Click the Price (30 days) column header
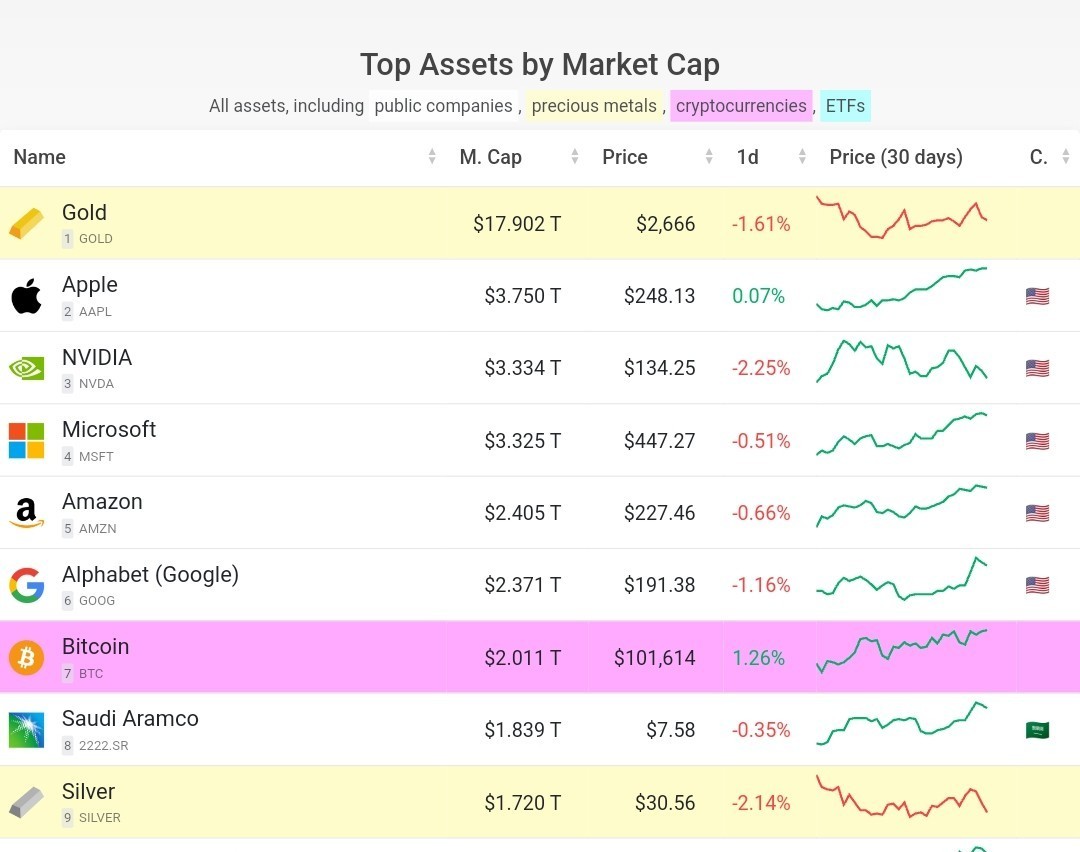This screenshot has width=1080, height=852. click(x=895, y=157)
